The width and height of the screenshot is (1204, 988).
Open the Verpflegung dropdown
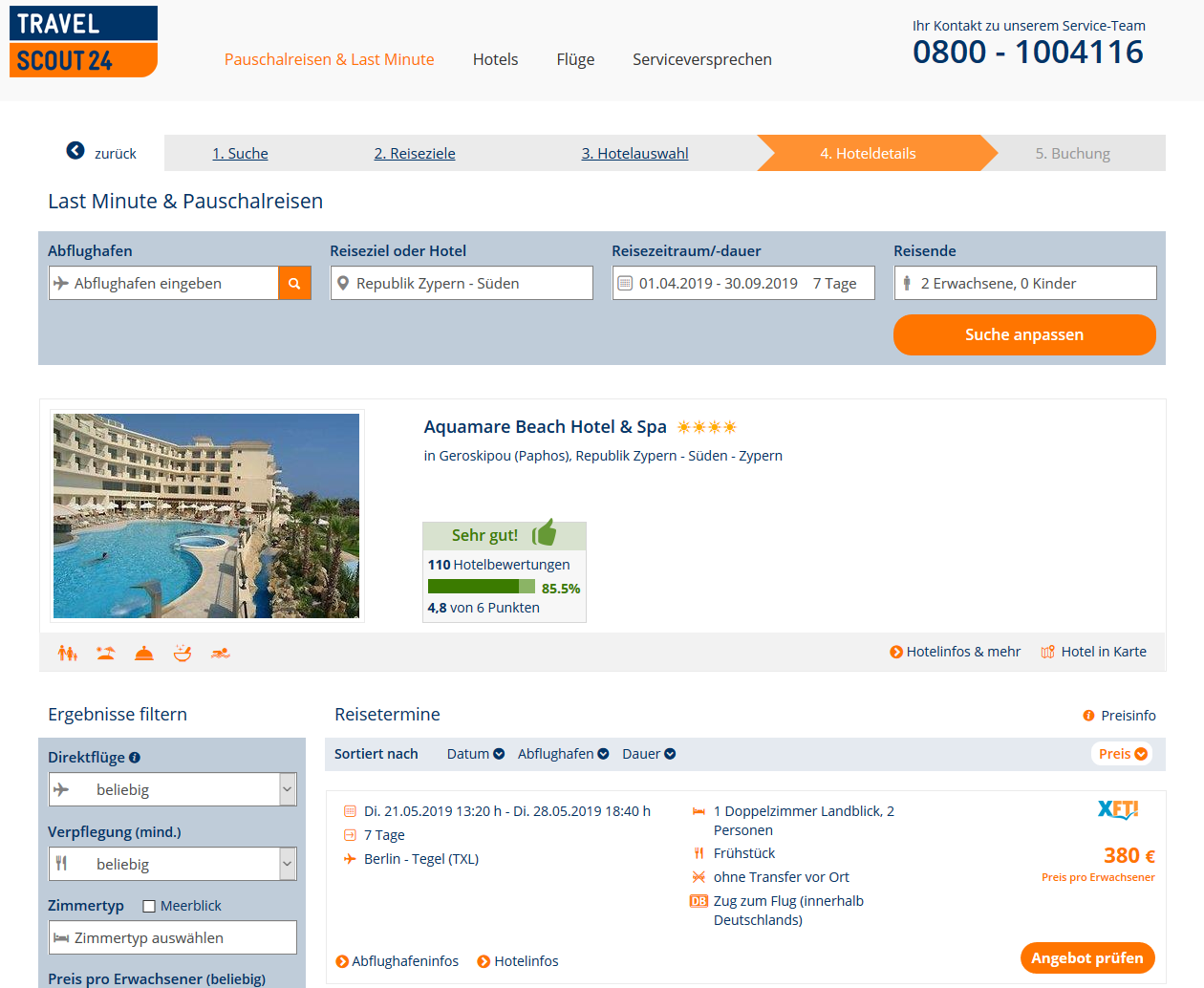point(173,864)
